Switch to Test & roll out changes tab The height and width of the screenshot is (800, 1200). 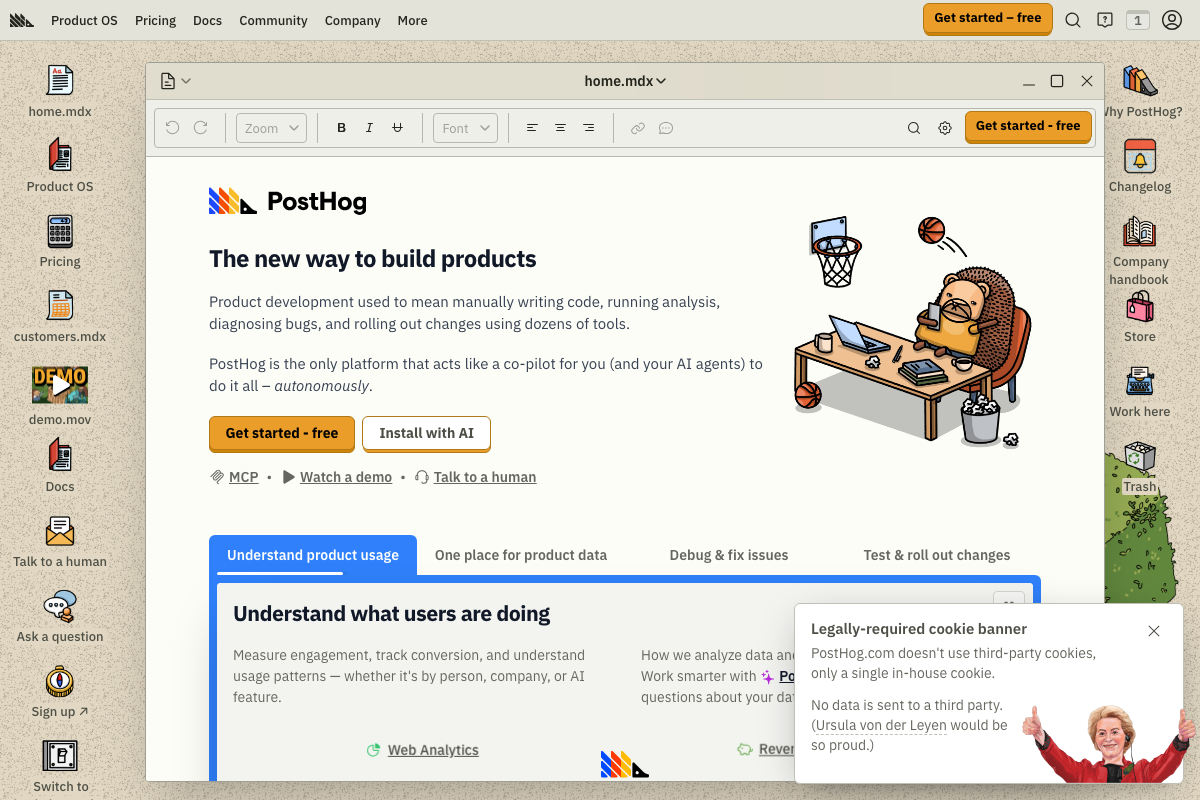coord(937,555)
